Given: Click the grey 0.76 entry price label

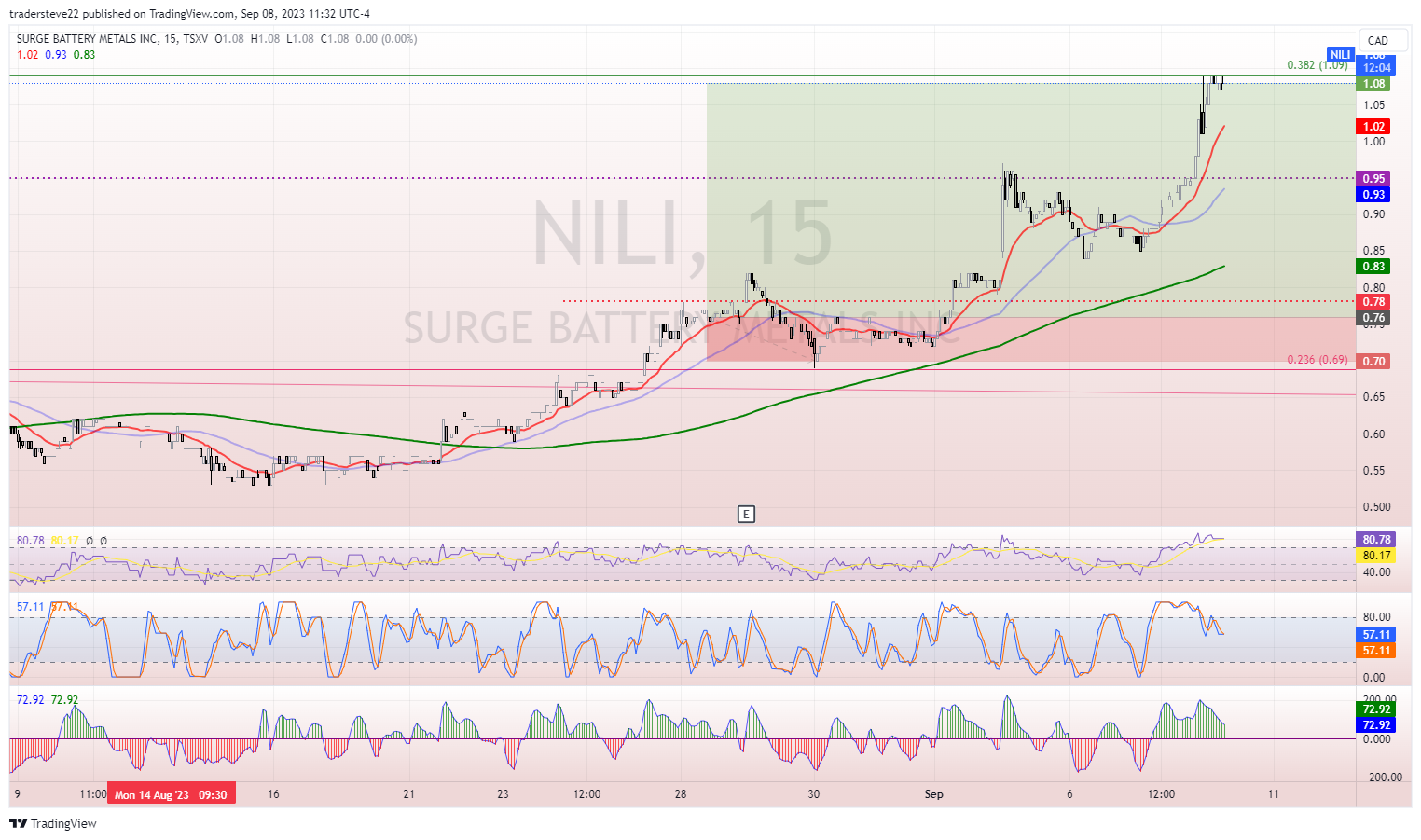Looking at the screenshot, I should 1373,318.
